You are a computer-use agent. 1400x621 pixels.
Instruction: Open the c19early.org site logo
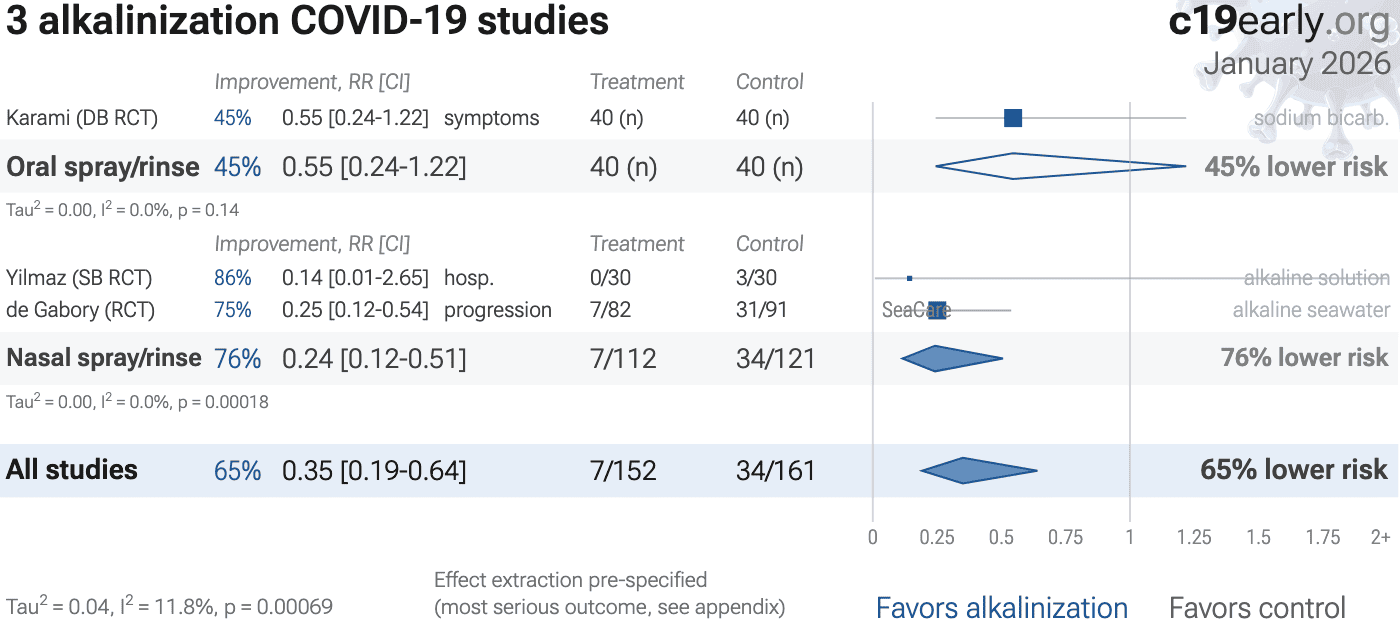(x=1279, y=22)
